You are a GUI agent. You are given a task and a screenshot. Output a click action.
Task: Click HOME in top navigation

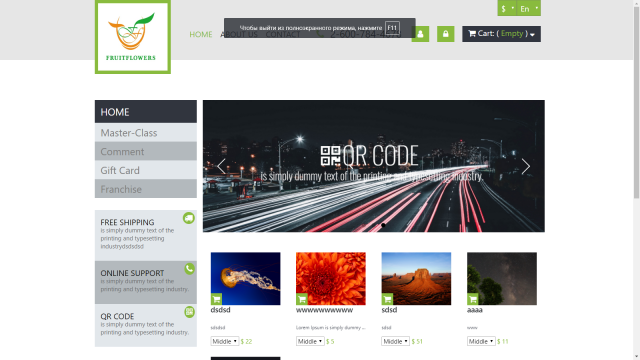[x=201, y=34]
